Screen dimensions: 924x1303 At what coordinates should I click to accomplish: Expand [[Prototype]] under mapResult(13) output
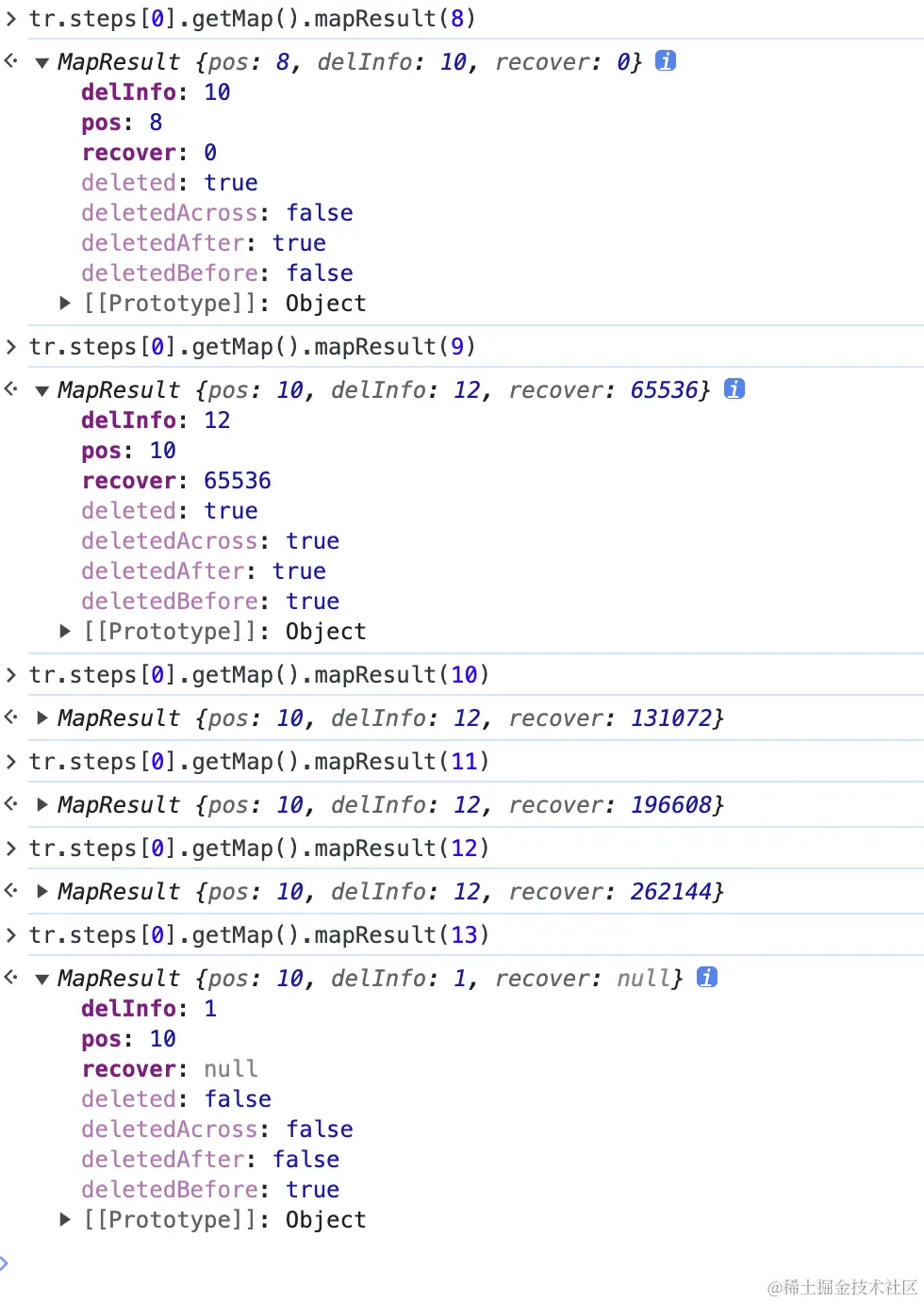point(65,1219)
